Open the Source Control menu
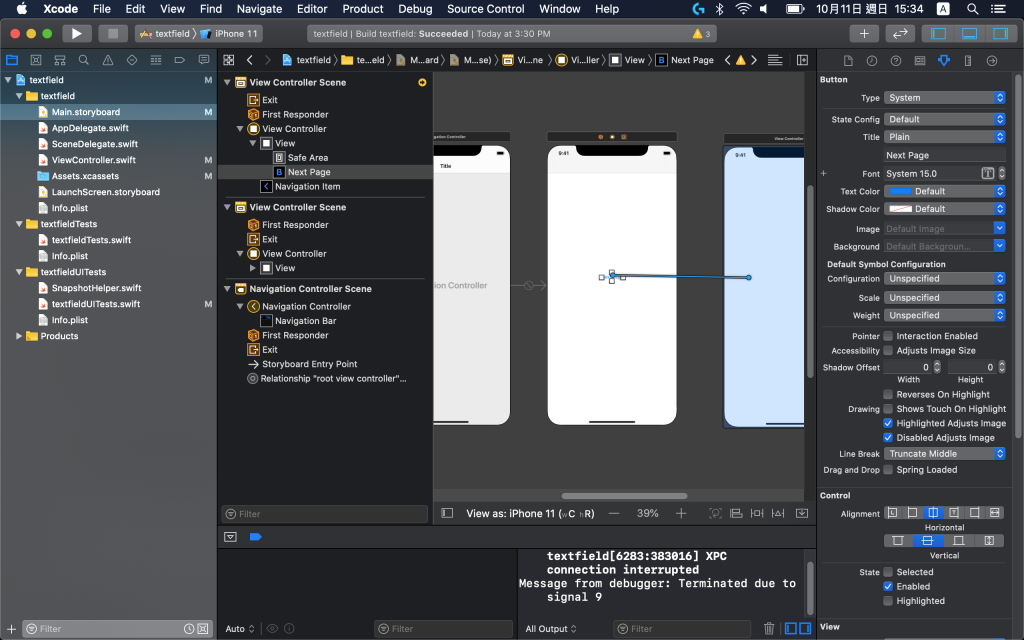 tap(485, 9)
